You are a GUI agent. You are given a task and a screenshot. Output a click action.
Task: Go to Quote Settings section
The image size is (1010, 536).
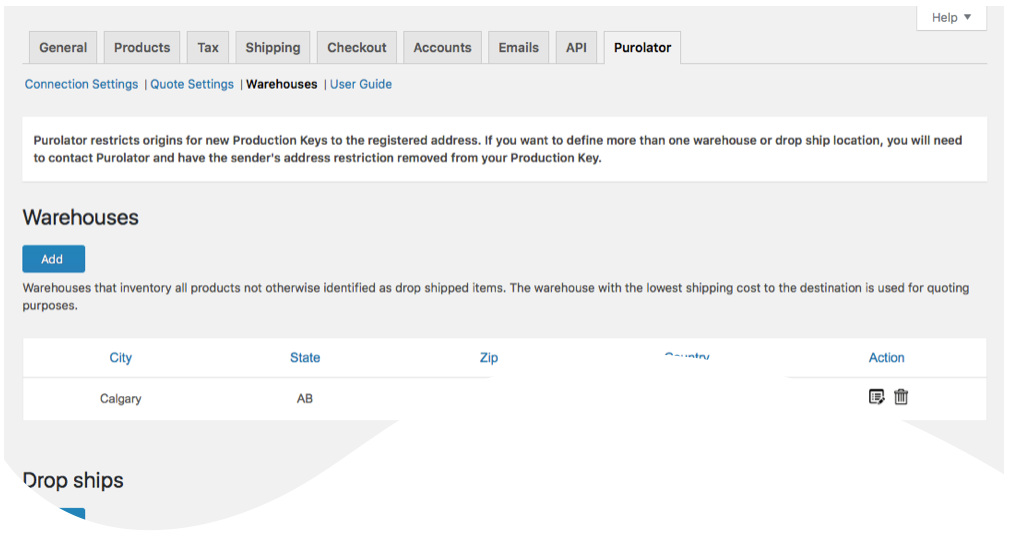pyautogui.click(x=192, y=84)
